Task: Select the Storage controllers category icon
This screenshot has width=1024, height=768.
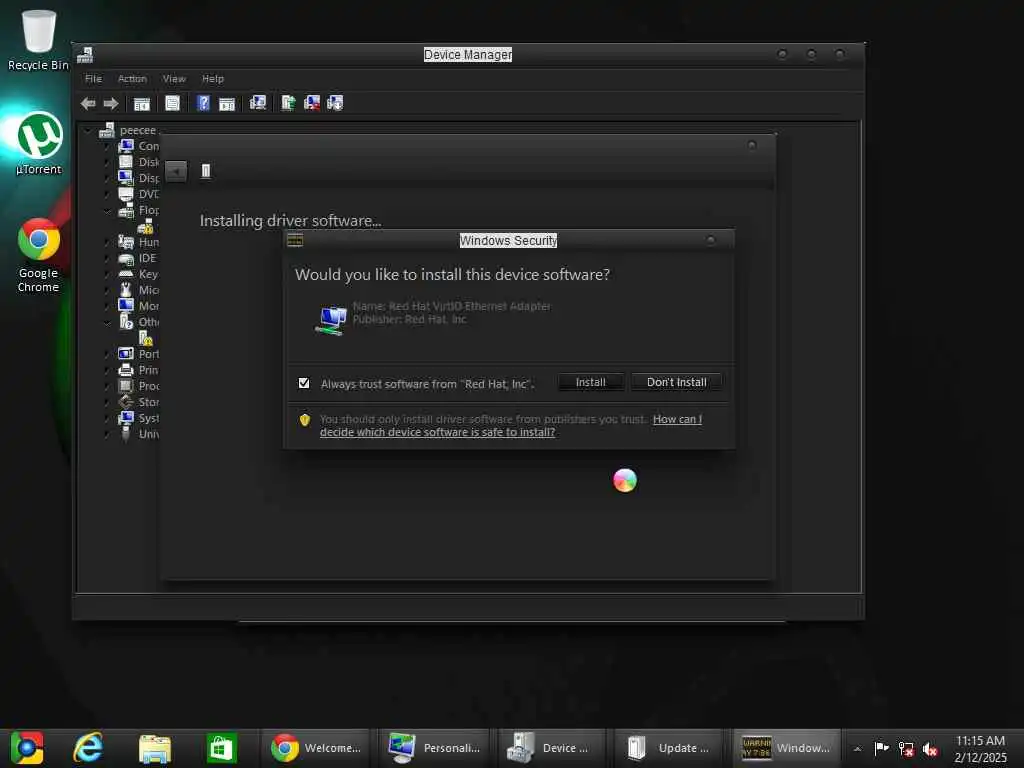Action: click(126, 402)
